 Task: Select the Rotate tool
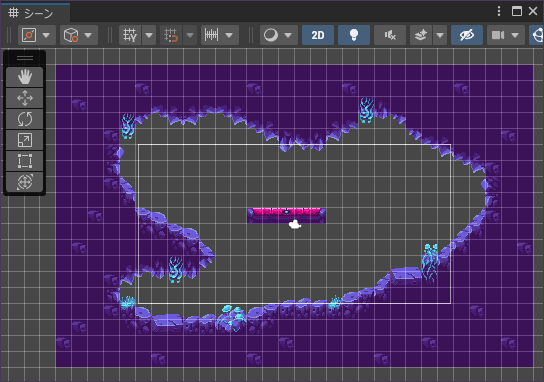[25, 119]
